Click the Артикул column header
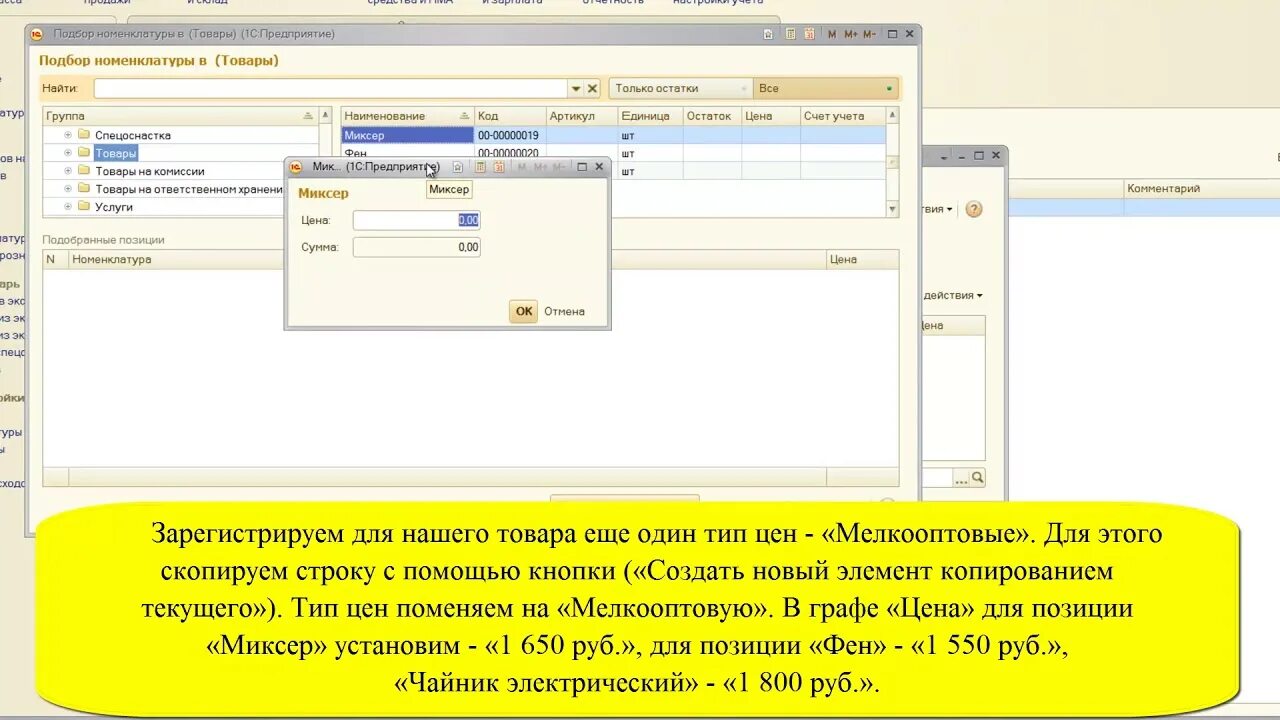The width and height of the screenshot is (1280, 720). pos(582,116)
